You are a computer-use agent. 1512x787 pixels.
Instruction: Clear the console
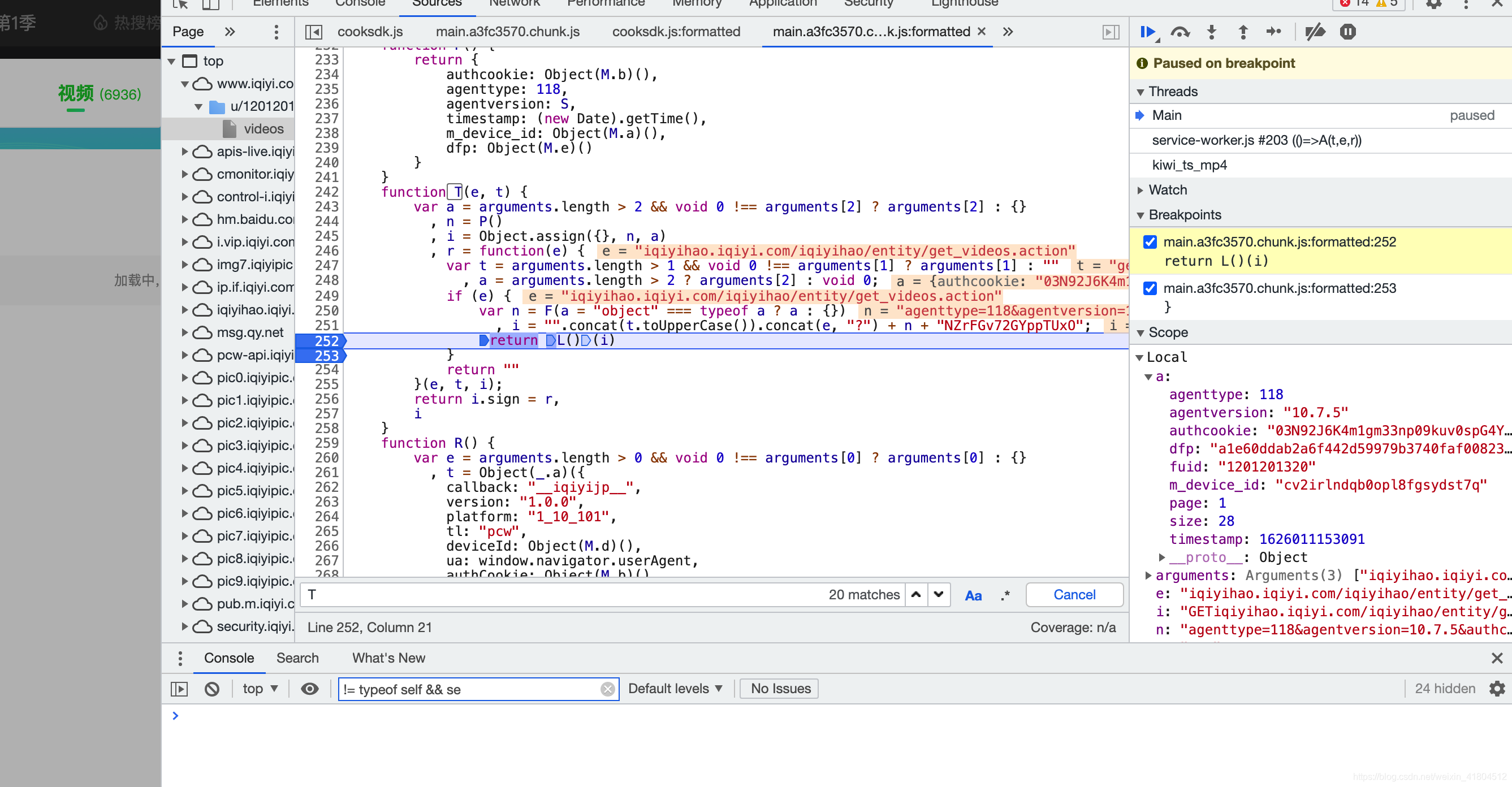[x=212, y=689]
